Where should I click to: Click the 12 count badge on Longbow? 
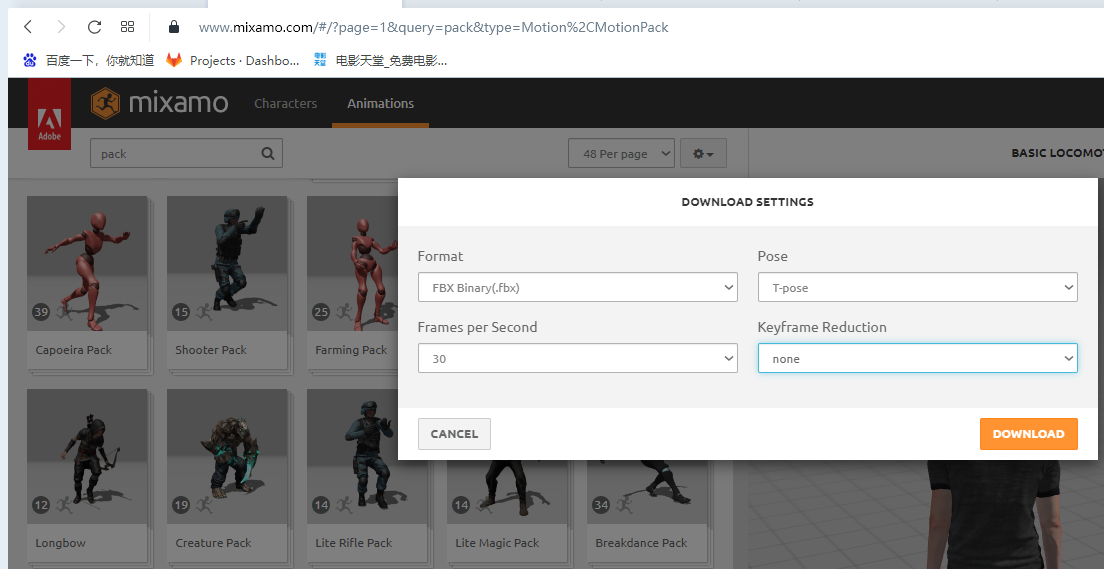pos(41,505)
